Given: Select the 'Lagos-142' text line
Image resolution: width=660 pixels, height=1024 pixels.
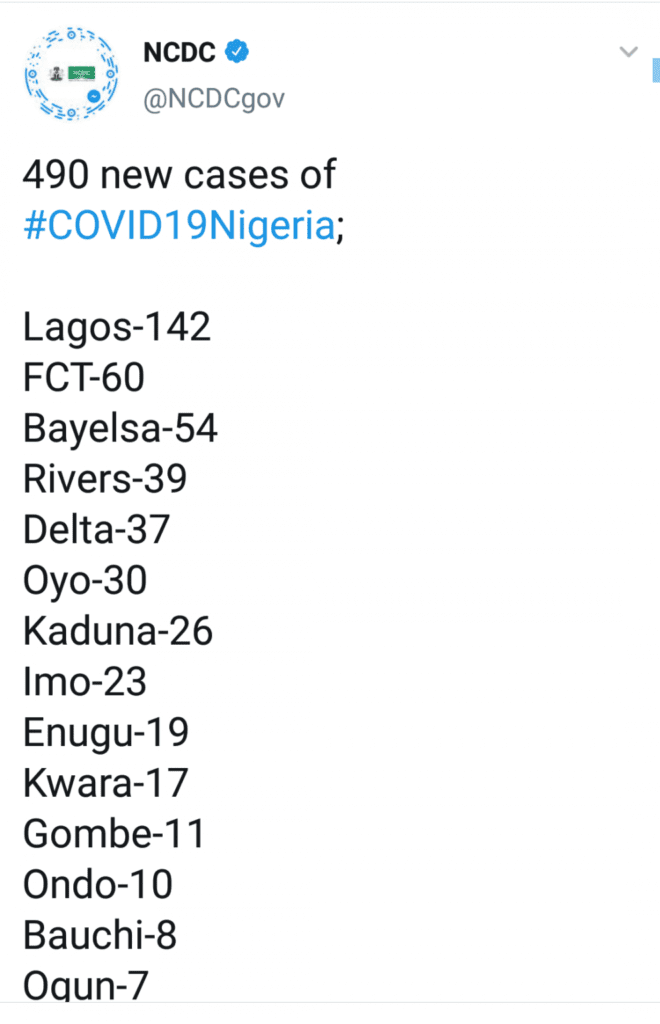Looking at the screenshot, I should click(116, 325).
